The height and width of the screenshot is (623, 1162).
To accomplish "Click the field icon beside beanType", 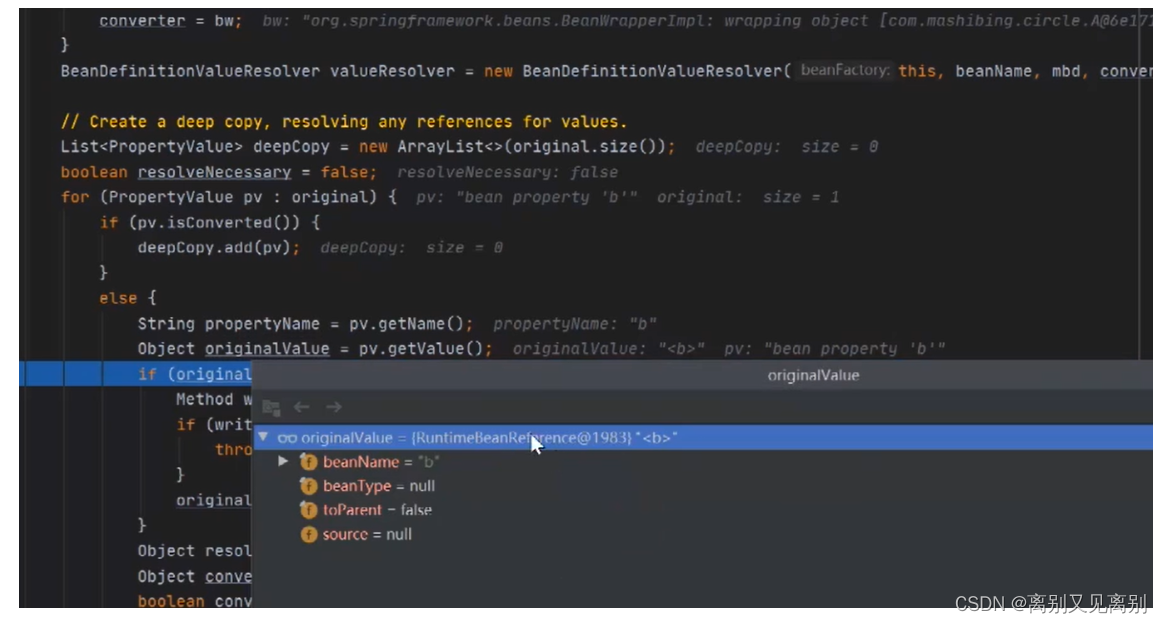I will [308, 486].
